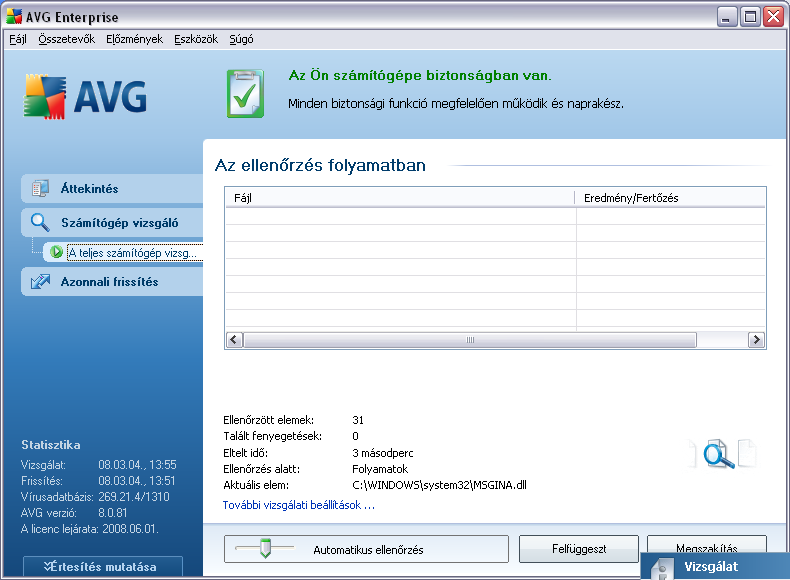Viewport: 790px width, 580px height.
Task: Click the horizontal scrollbar right arrow
Action: coord(756,340)
